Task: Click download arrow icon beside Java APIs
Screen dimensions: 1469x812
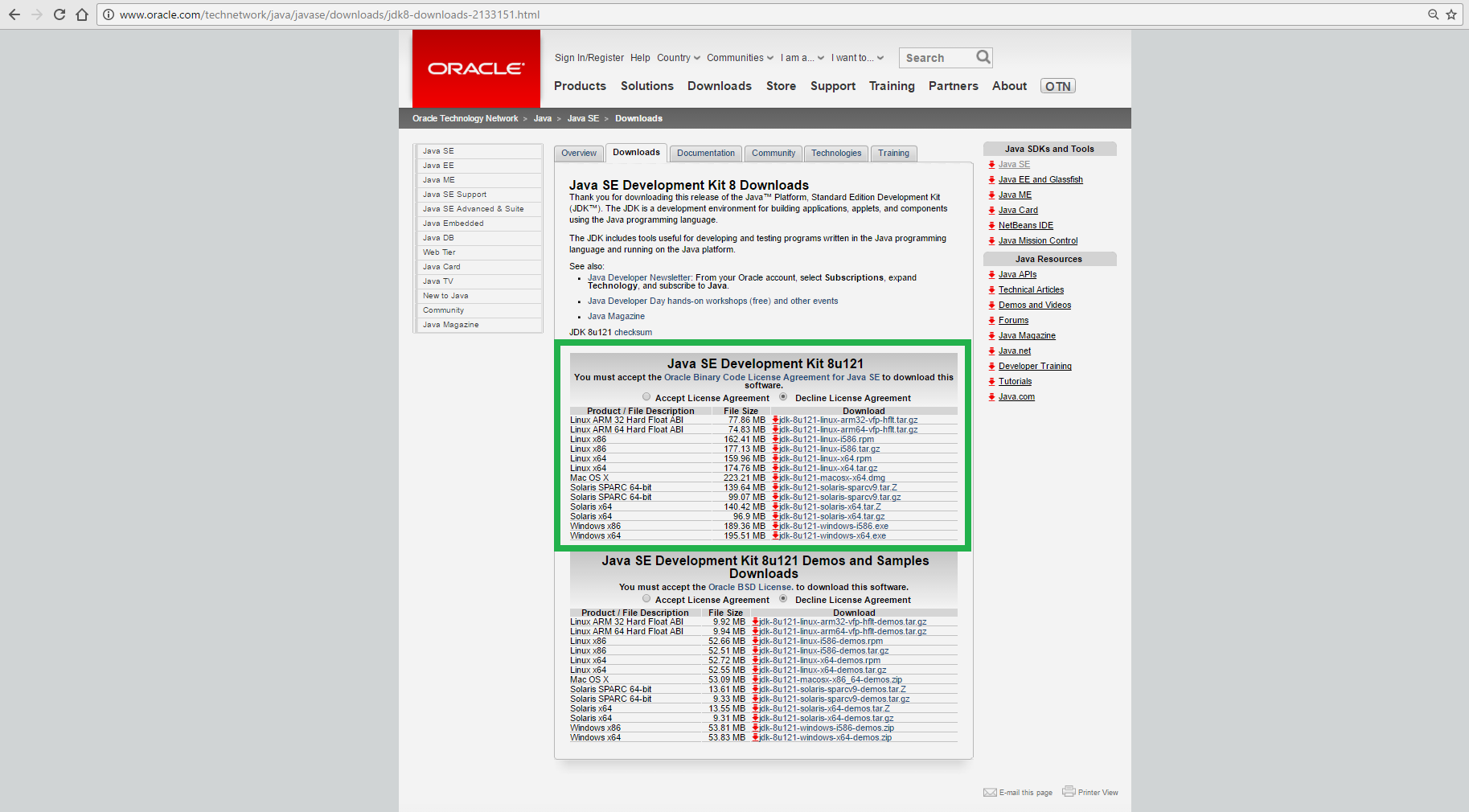Action: tap(991, 275)
